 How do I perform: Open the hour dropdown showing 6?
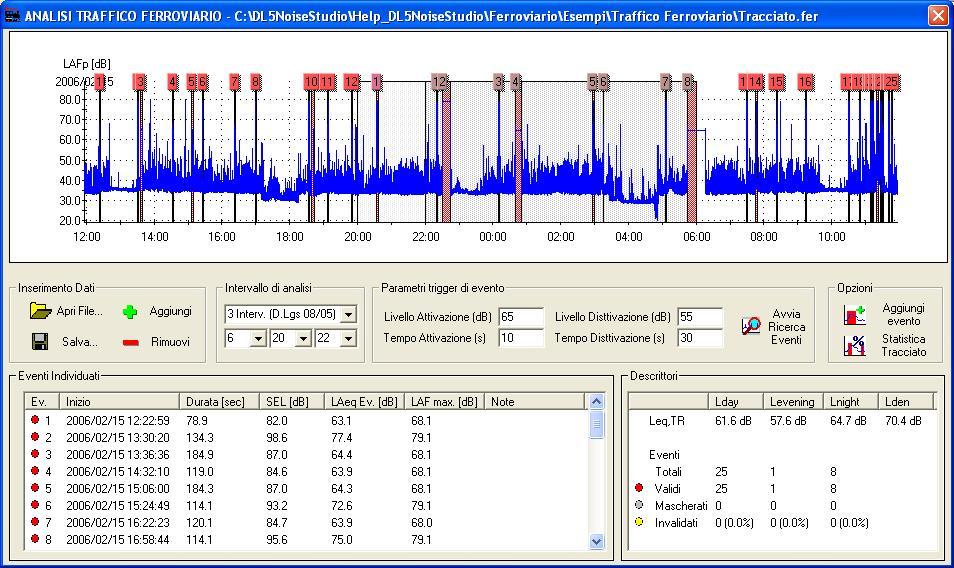click(258, 338)
